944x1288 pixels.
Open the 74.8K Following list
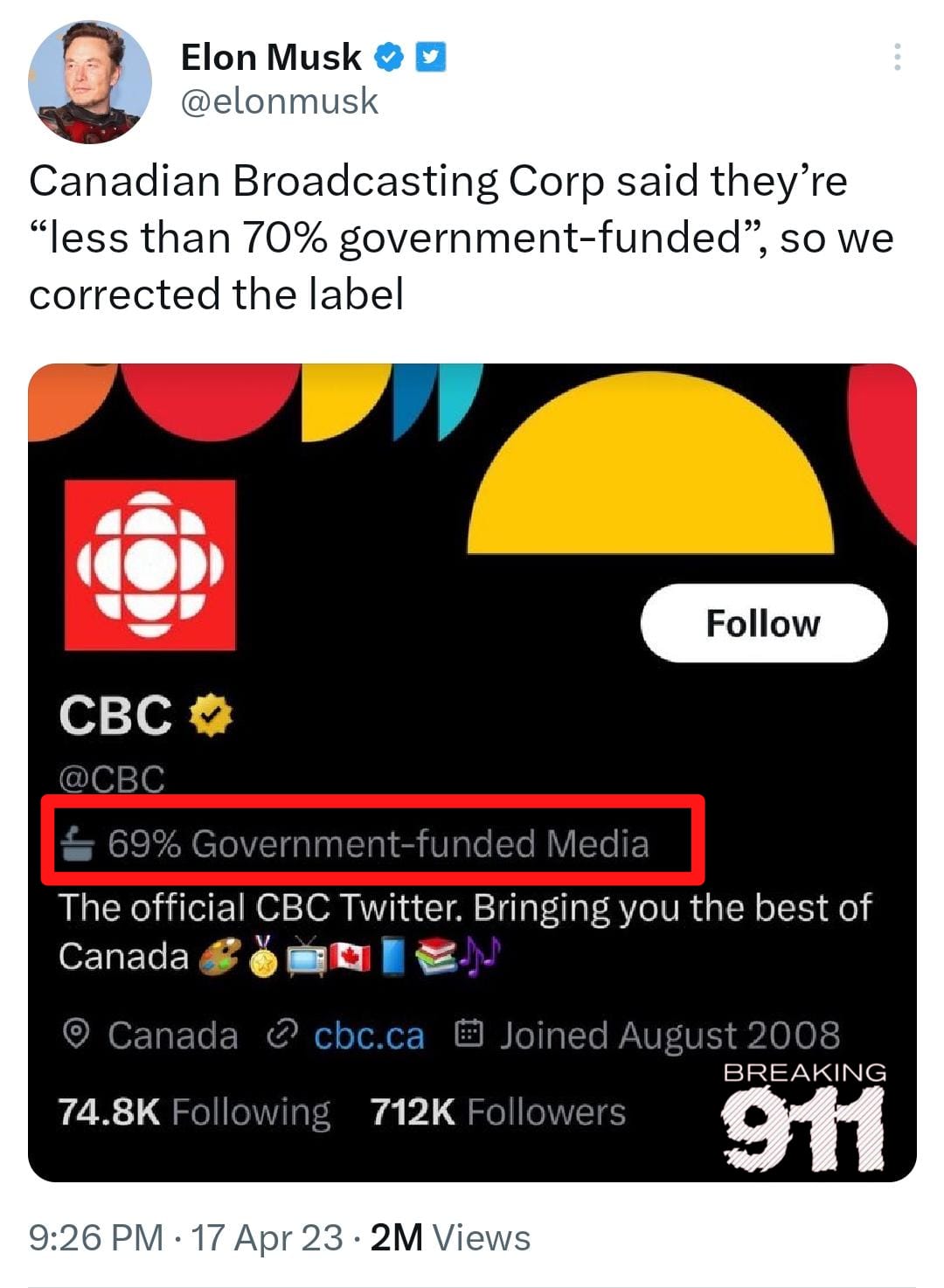click(194, 1111)
